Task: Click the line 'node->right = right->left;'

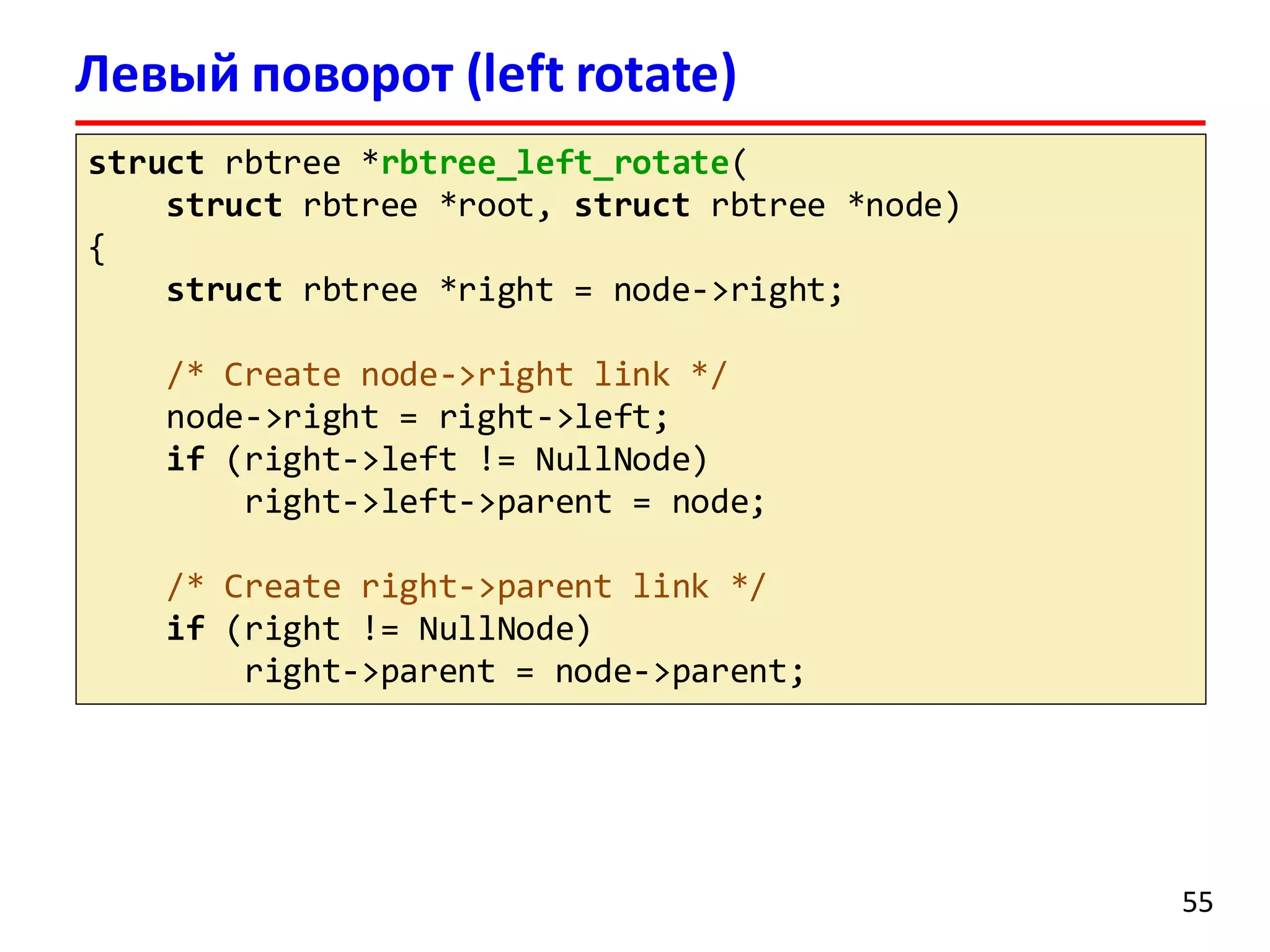Action: (417, 418)
